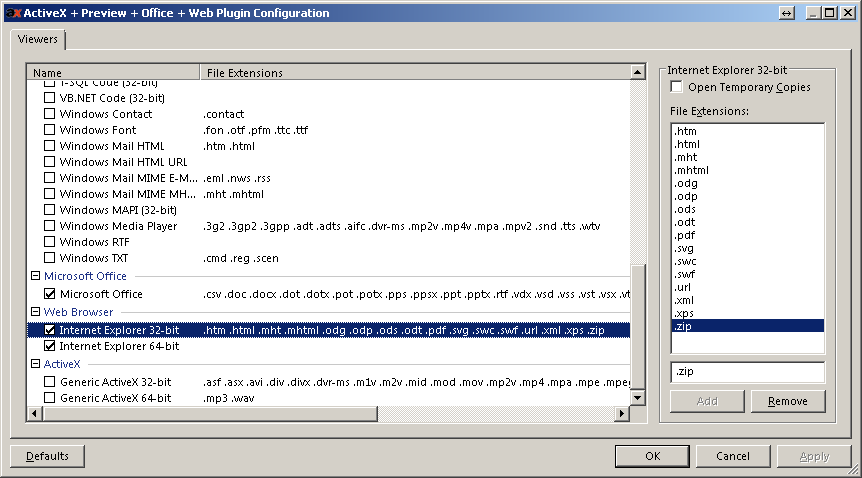This screenshot has width=862, height=478.
Task: Click the Apply button
Action: 814,456
